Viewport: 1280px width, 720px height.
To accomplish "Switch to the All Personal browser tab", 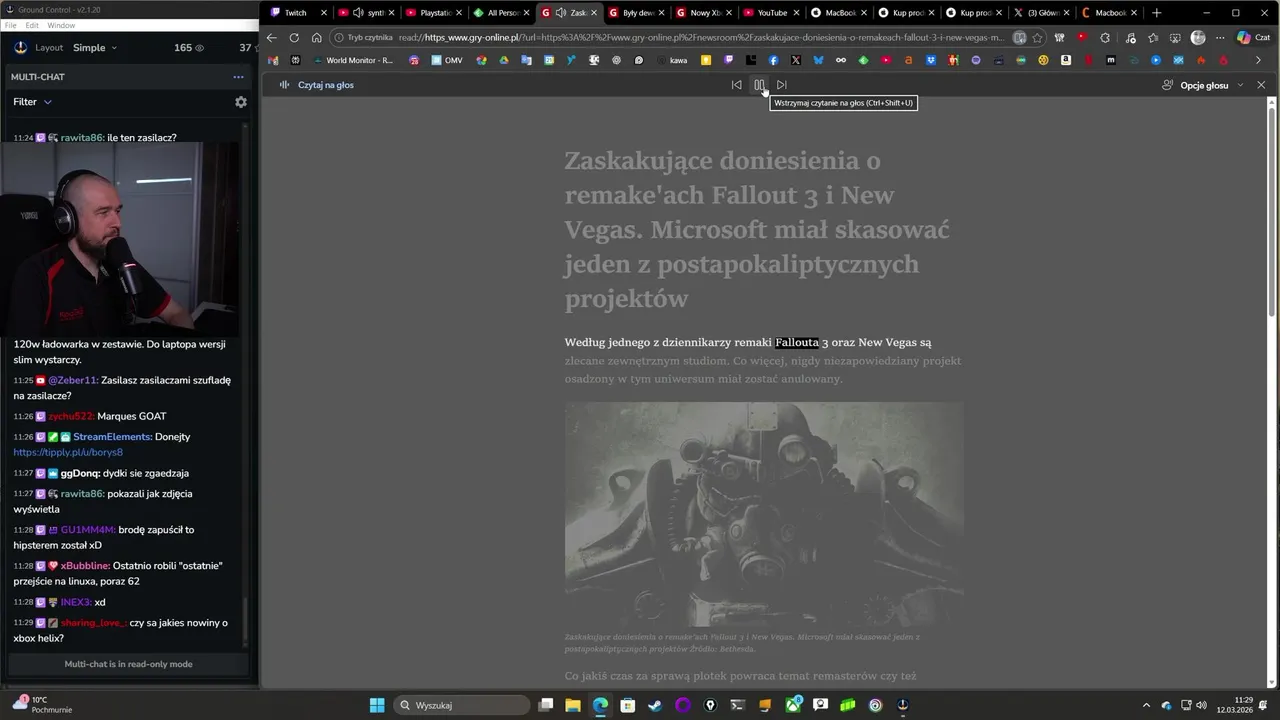I will [x=501, y=13].
